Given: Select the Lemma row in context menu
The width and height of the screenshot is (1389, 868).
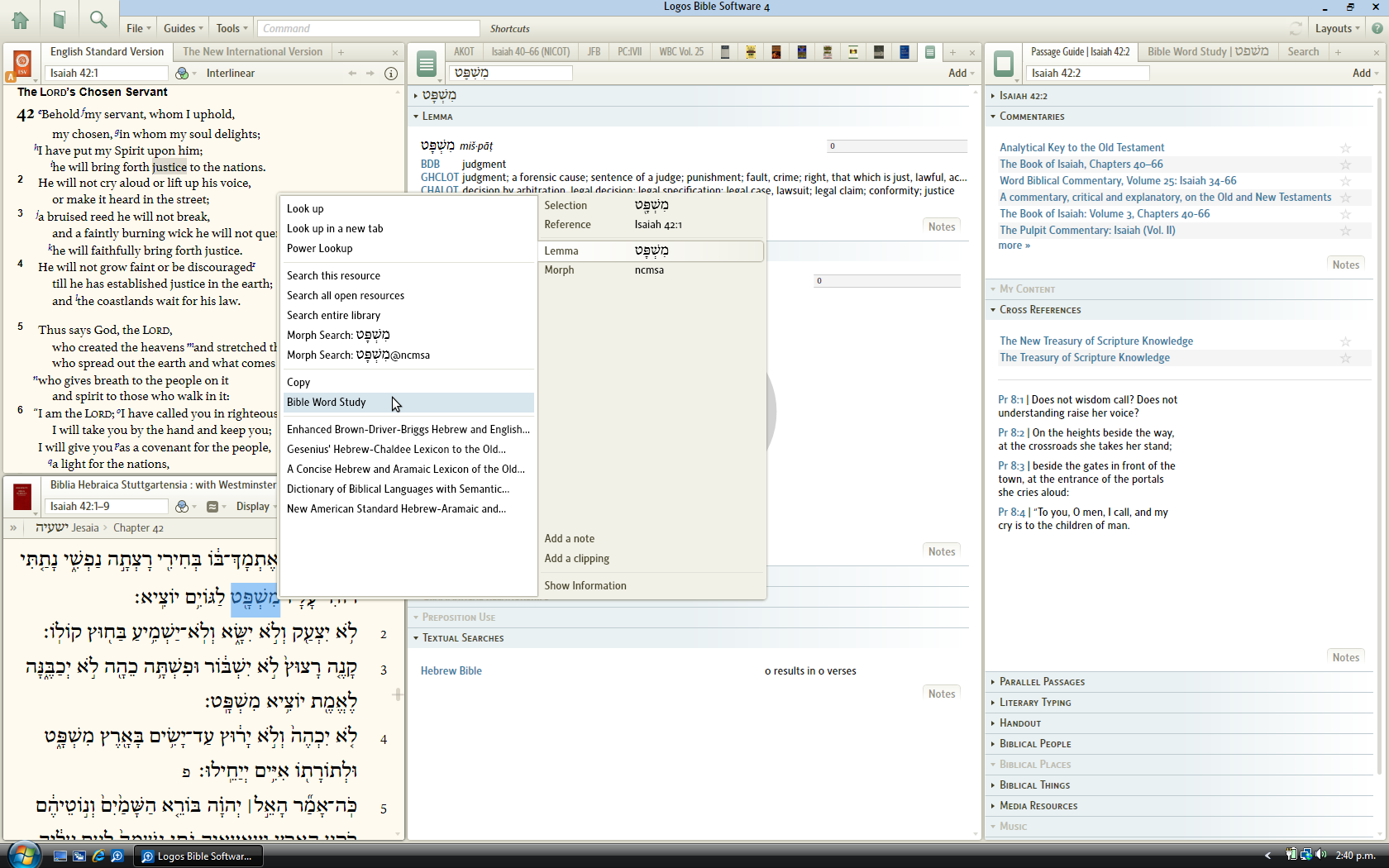Looking at the screenshot, I should (x=651, y=251).
